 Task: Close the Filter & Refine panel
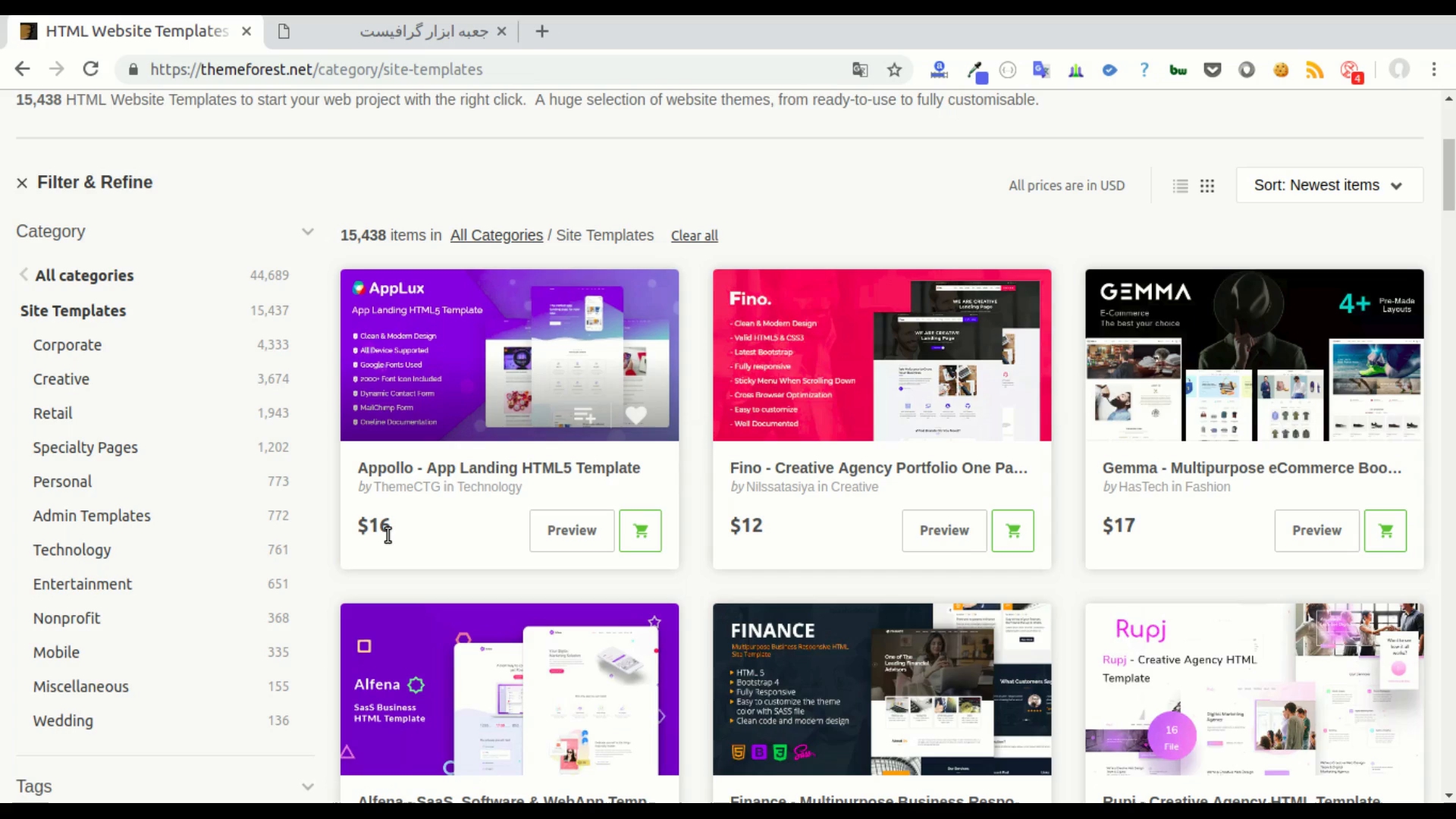(x=22, y=183)
